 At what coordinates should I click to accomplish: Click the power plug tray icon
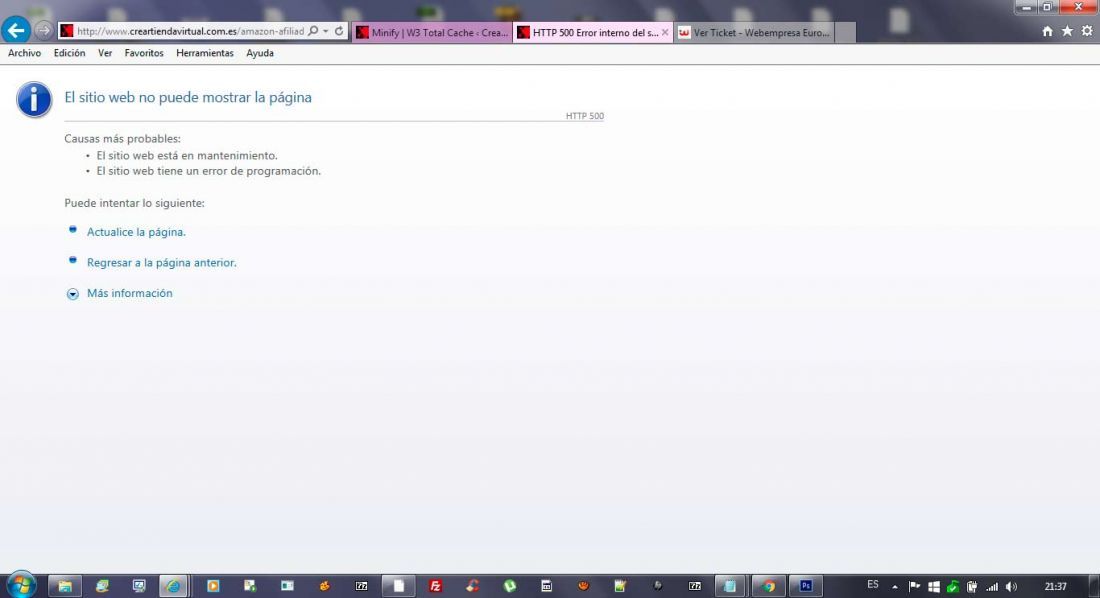tap(972, 587)
